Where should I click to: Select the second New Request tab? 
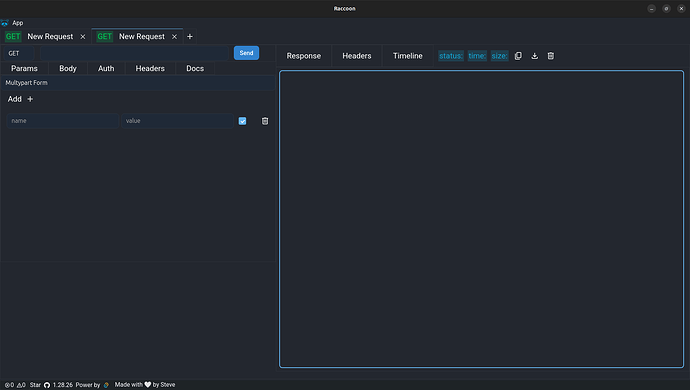tap(137, 37)
